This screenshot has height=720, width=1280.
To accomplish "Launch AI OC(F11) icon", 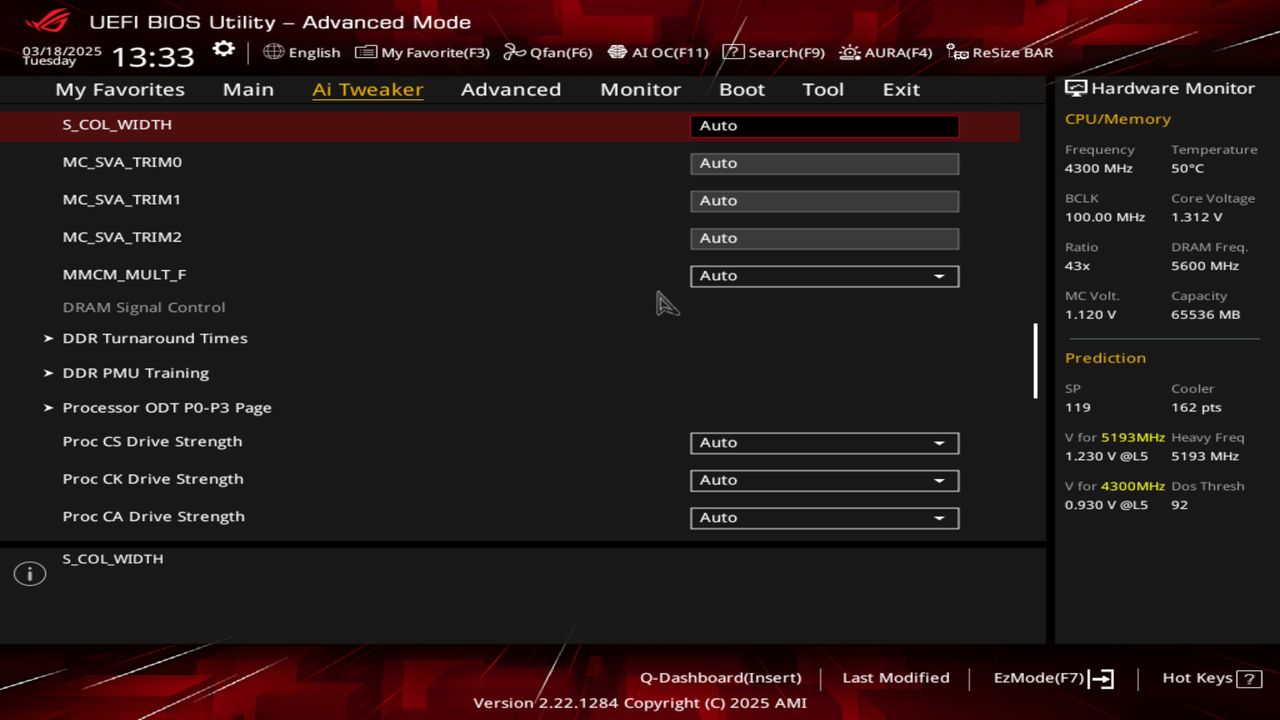I will coord(618,52).
